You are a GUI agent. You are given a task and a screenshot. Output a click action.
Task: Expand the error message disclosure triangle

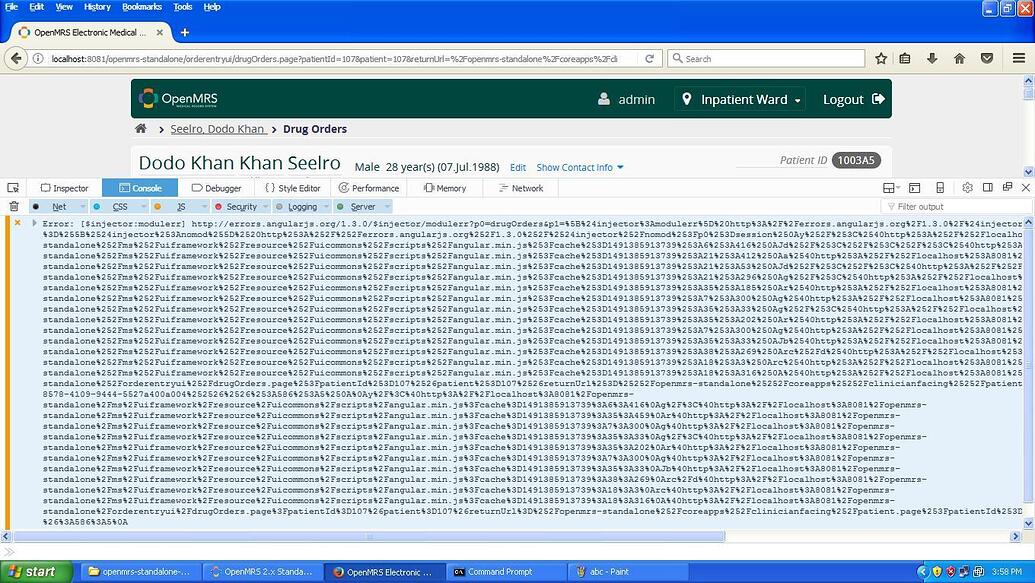[34, 223]
